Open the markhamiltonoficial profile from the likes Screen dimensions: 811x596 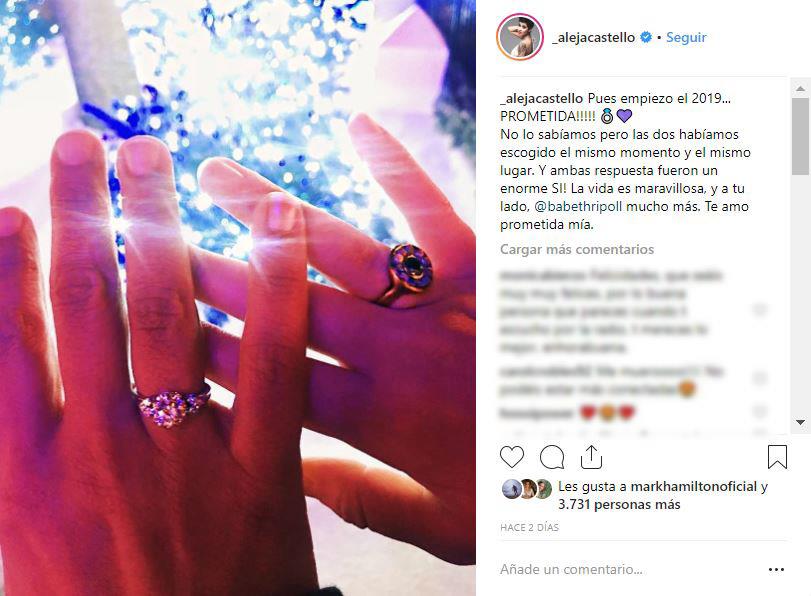coord(694,487)
